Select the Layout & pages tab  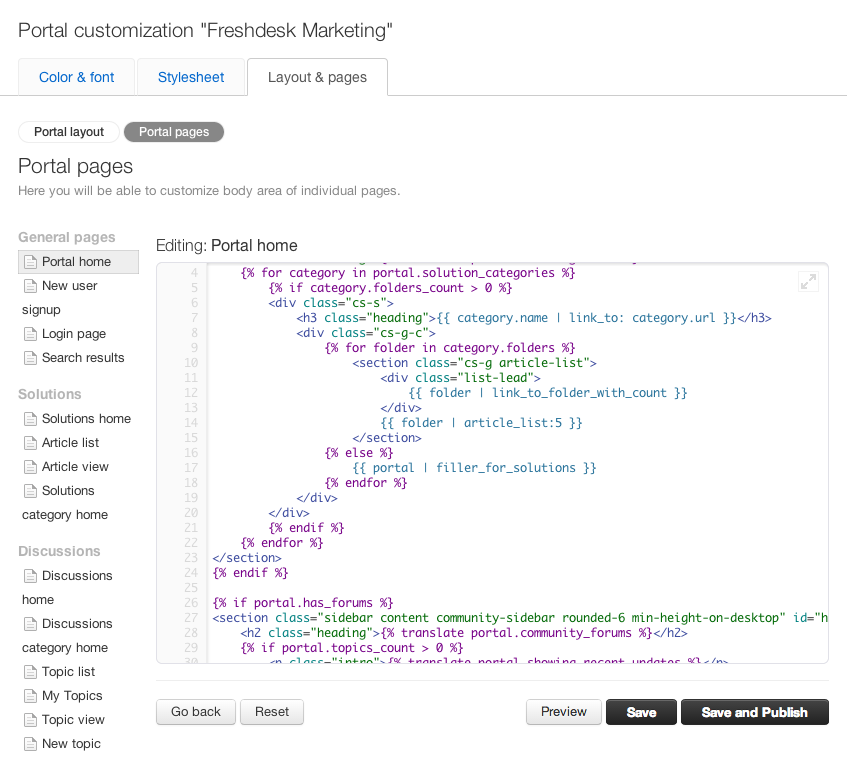(x=317, y=77)
